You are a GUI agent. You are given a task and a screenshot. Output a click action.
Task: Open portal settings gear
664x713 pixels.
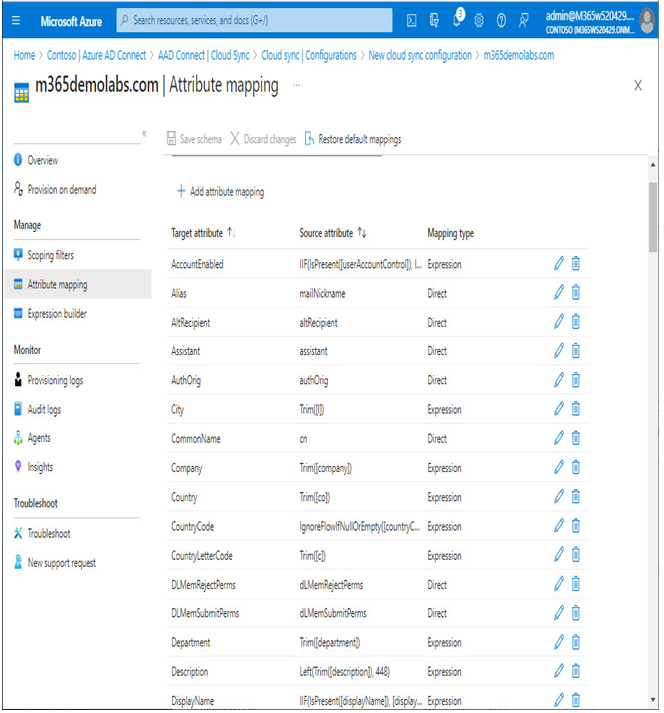pyautogui.click(x=479, y=20)
